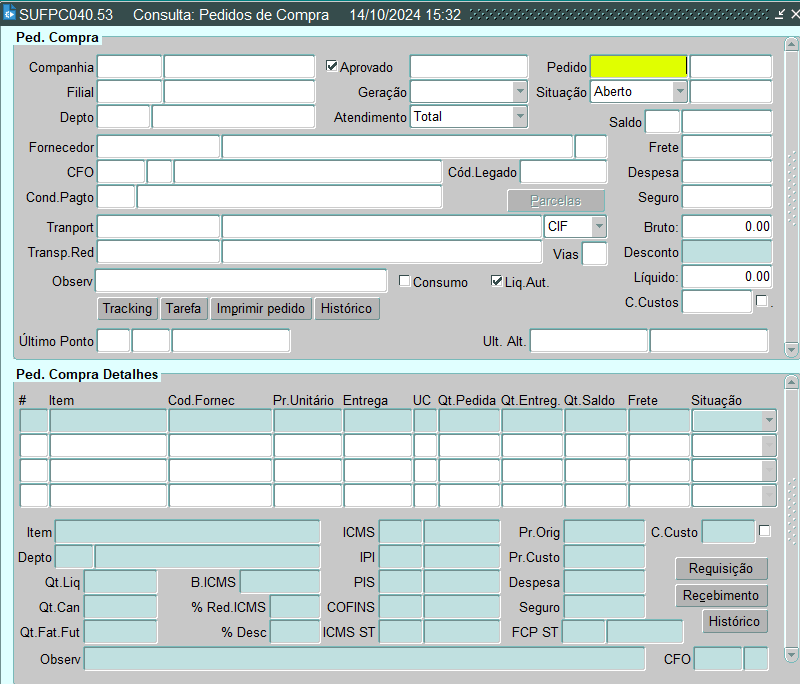Click the form icon in the title bar

[x=9, y=15]
